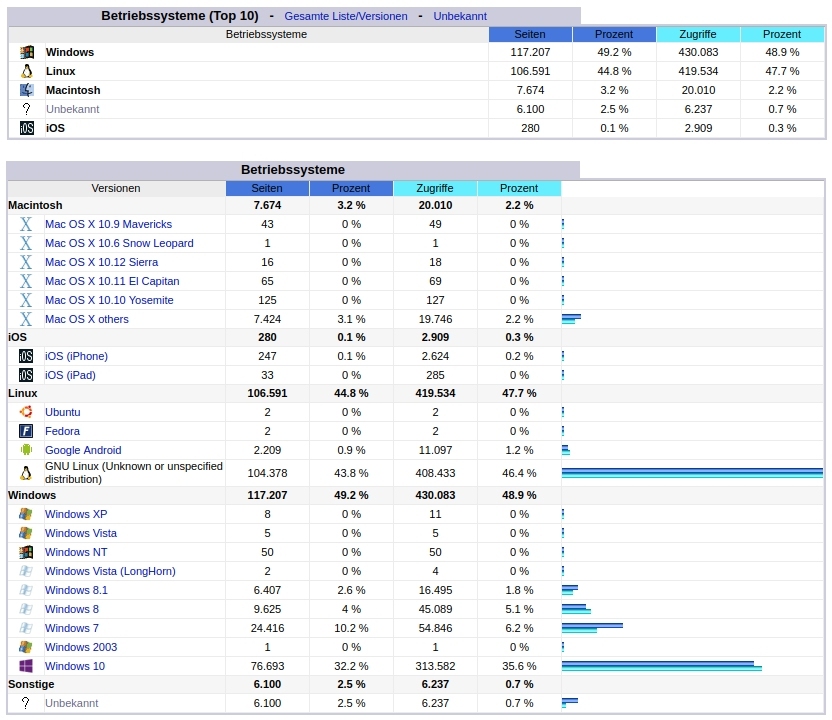This screenshot has width=832, height=720.
Task: Click the flag icon beside Windows 2003
Action: click(x=25, y=647)
